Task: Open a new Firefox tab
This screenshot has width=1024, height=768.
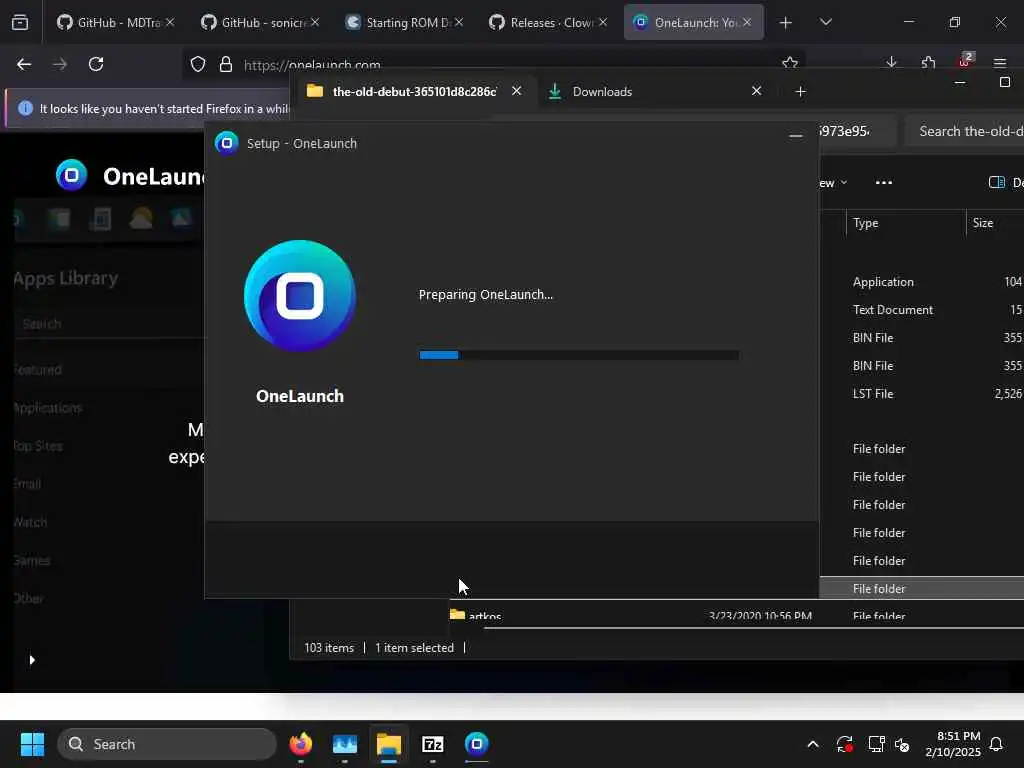Action: 786,23
